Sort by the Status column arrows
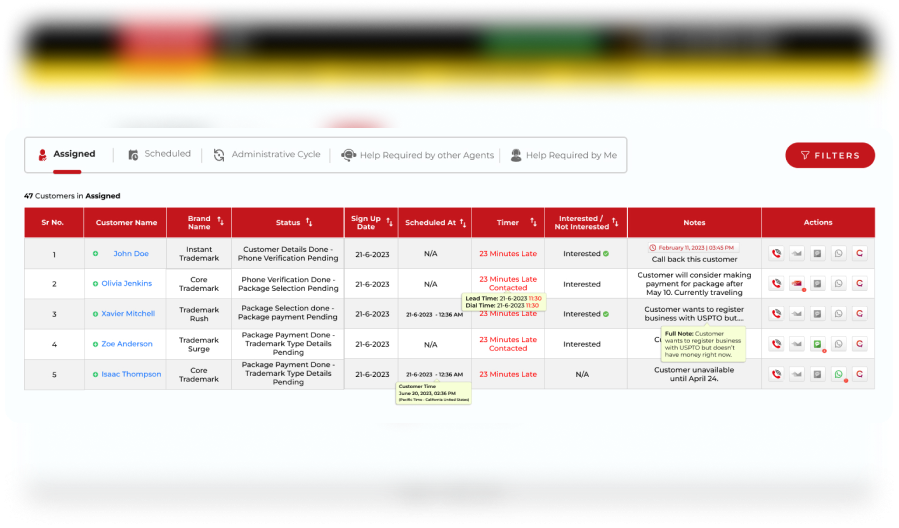This screenshot has width=899, height=528. coord(309,222)
